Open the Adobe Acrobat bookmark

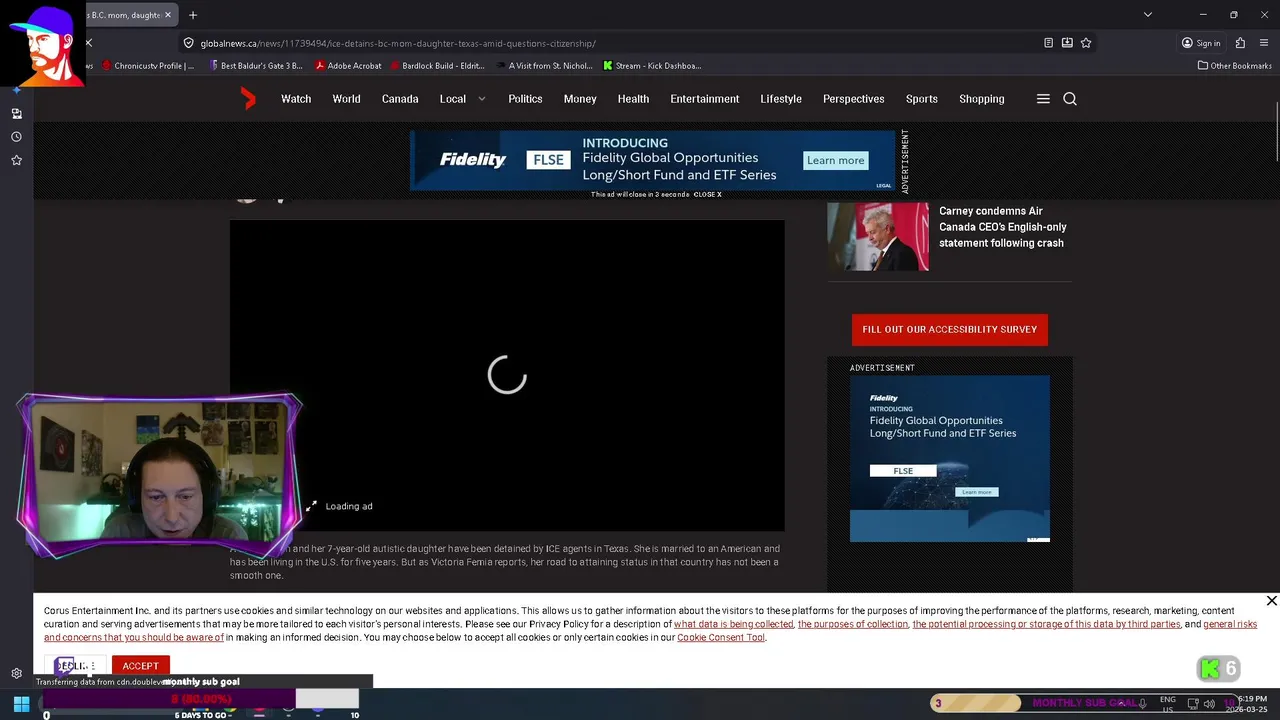(x=348, y=66)
